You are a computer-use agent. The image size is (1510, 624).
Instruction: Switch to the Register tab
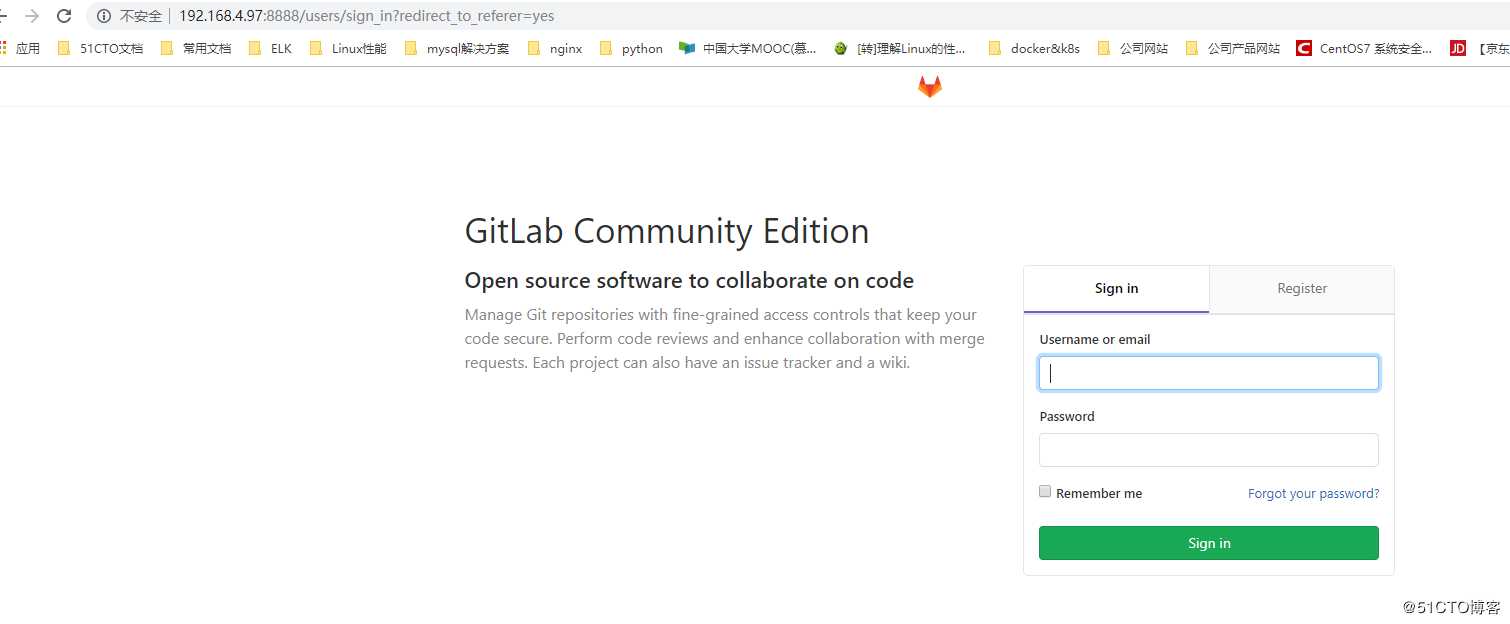tap(1302, 289)
